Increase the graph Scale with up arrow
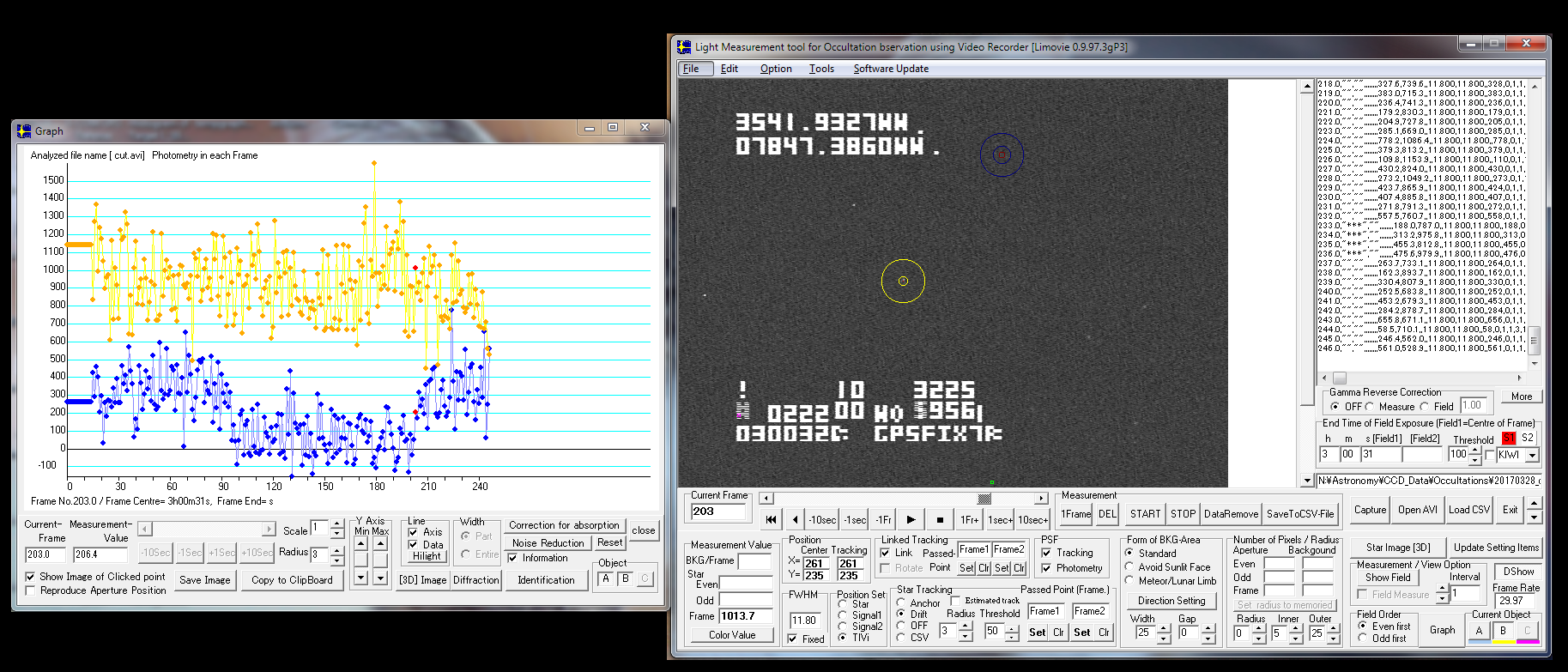 (337, 524)
